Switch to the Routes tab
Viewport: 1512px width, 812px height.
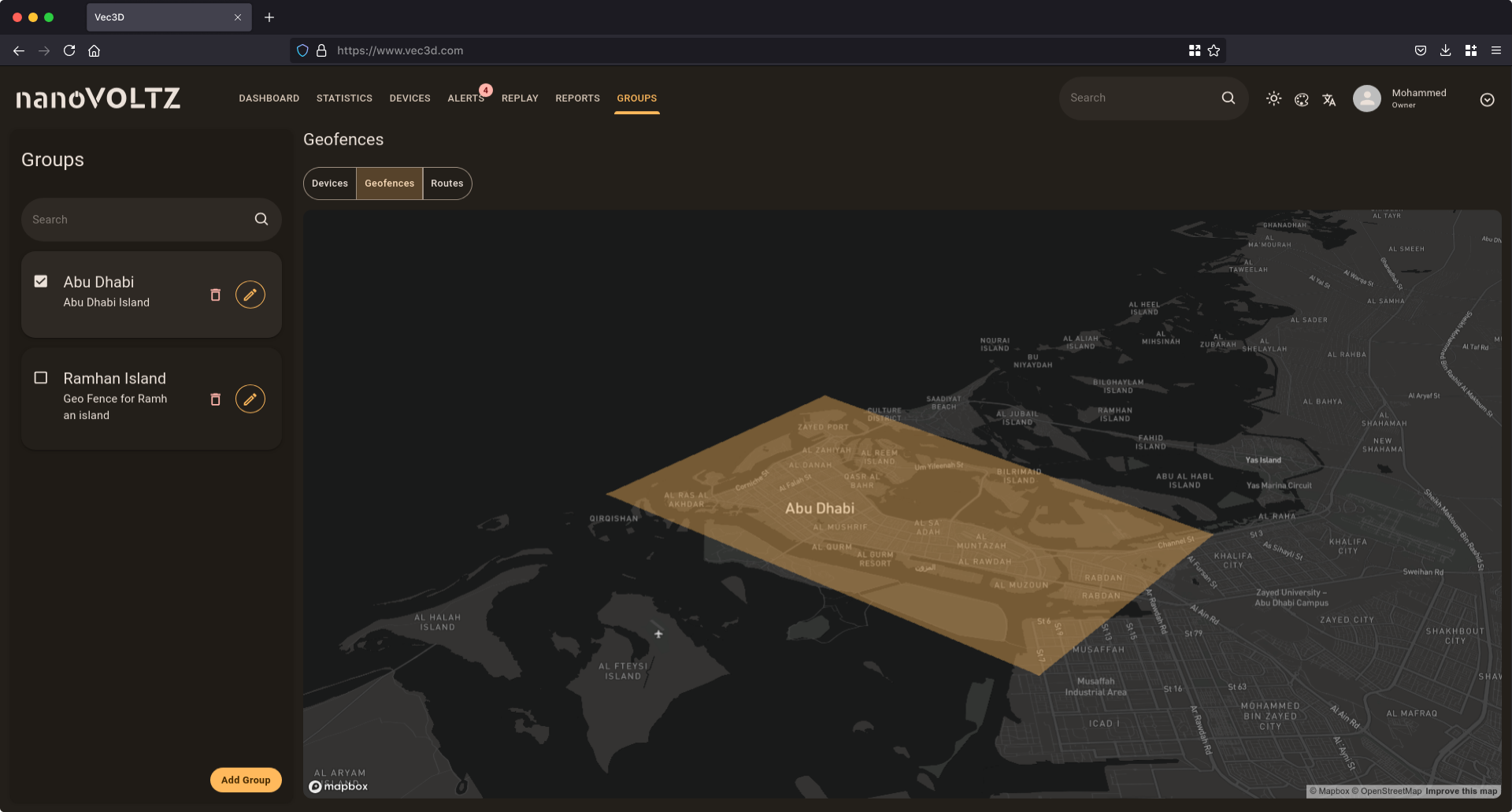click(x=447, y=184)
